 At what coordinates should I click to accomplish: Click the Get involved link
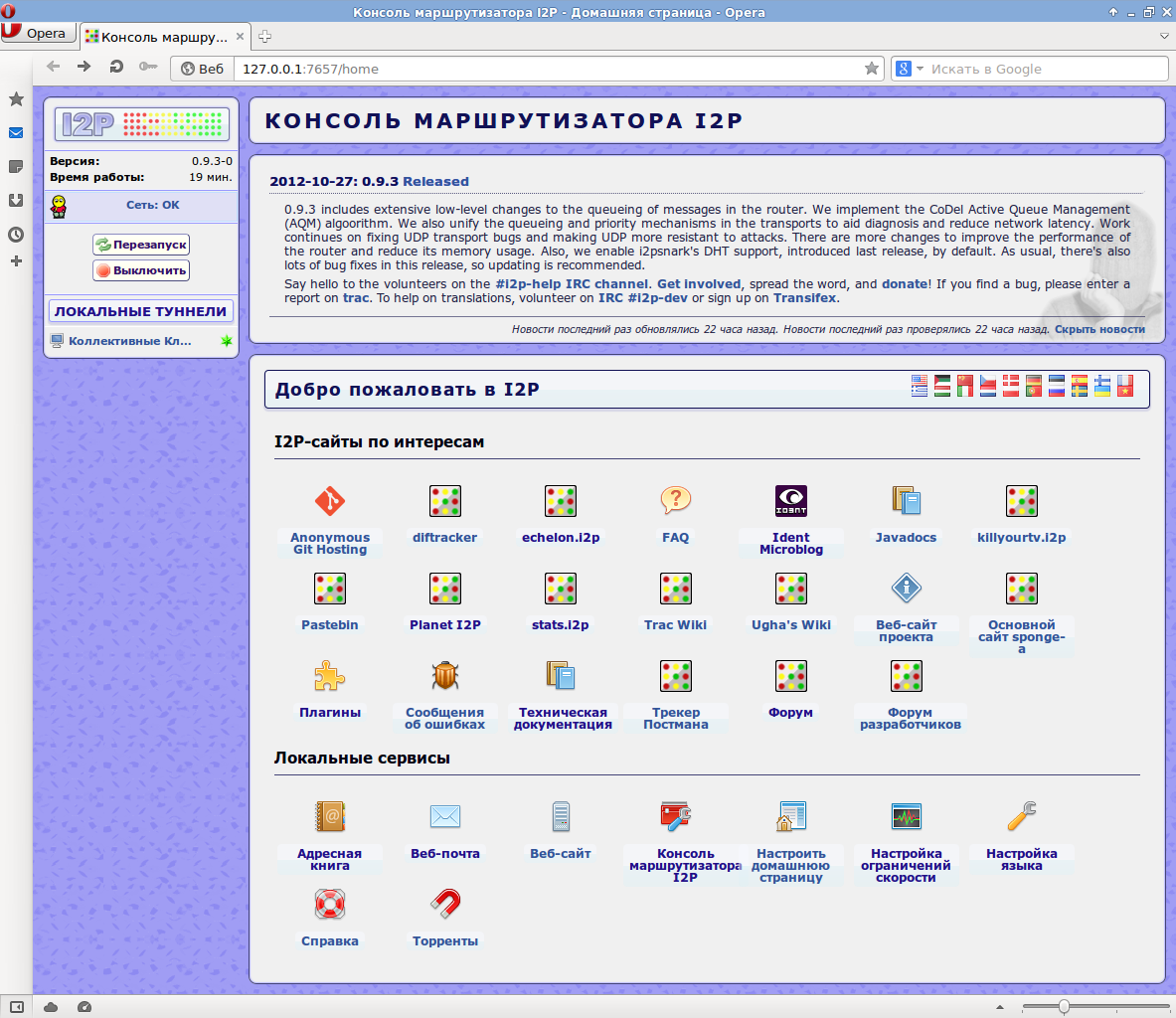click(x=699, y=284)
